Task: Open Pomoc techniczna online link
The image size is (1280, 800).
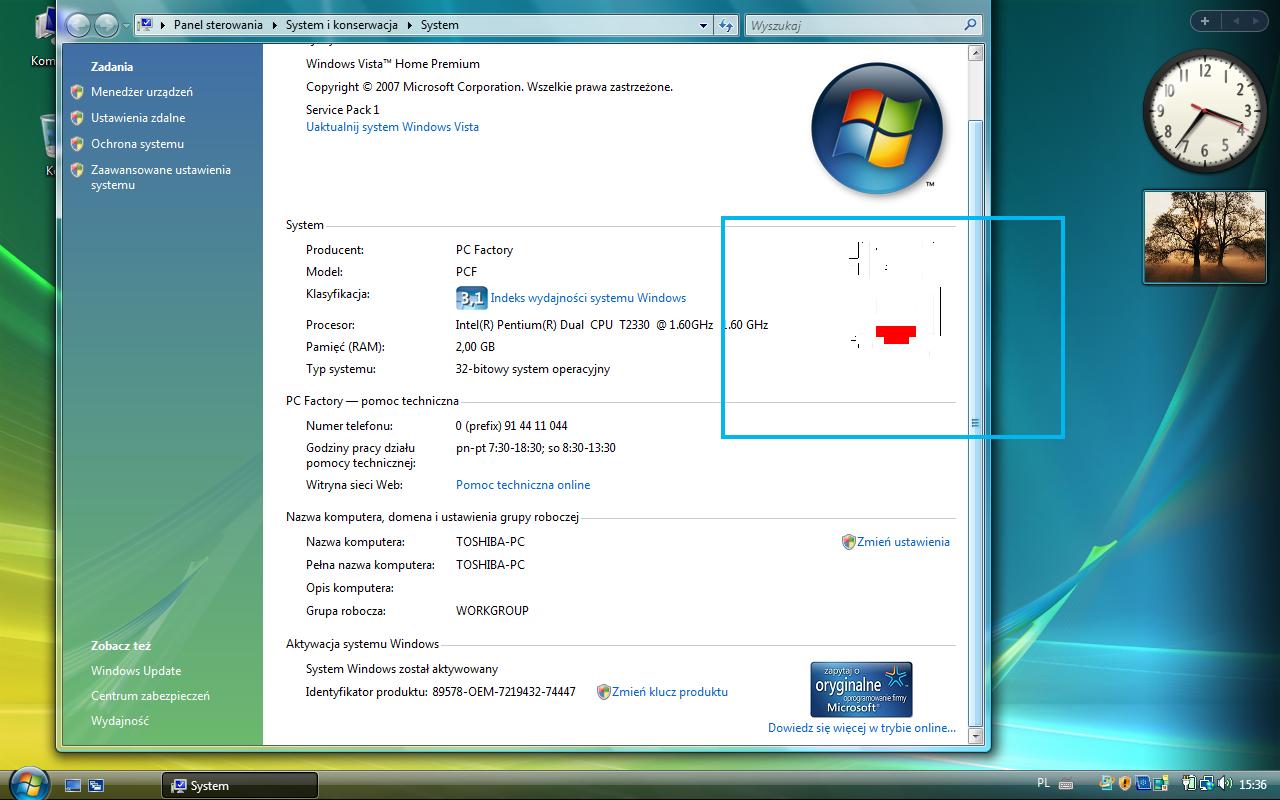Action: pyautogui.click(x=523, y=485)
